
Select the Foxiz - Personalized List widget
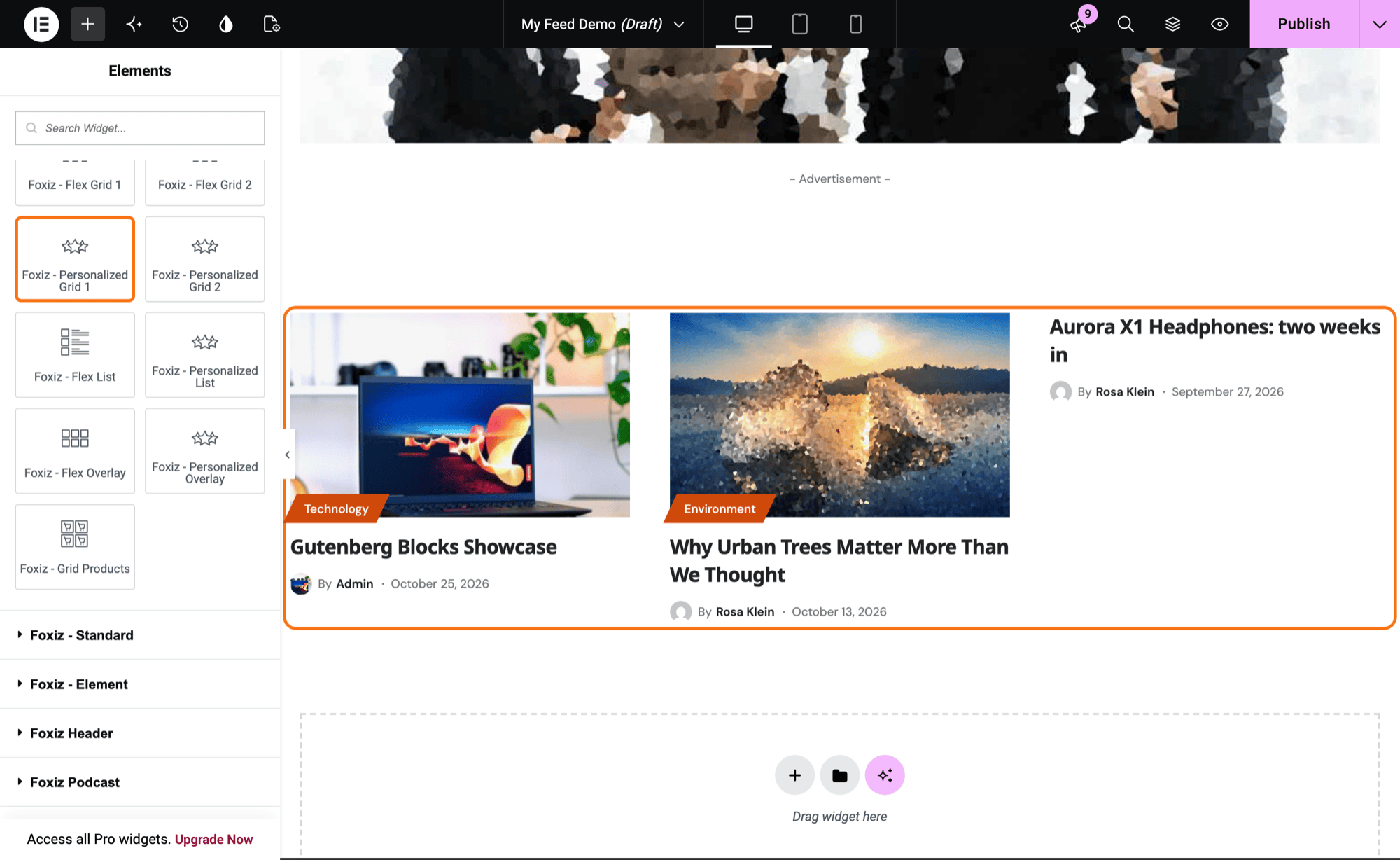click(x=205, y=355)
